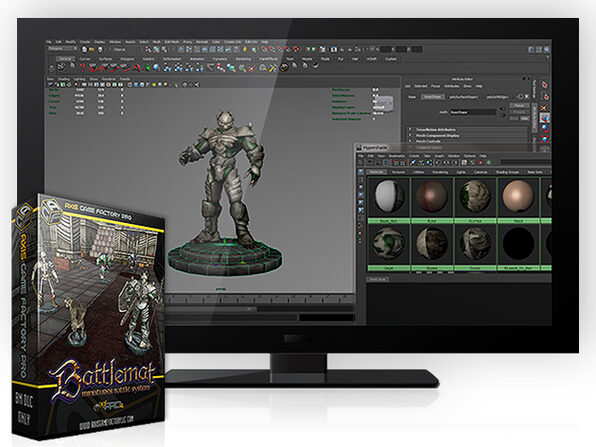Toggle Attribute Editor display icon at top right
Image resolution: width=596 pixels, height=447 pixels.
[531, 49]
